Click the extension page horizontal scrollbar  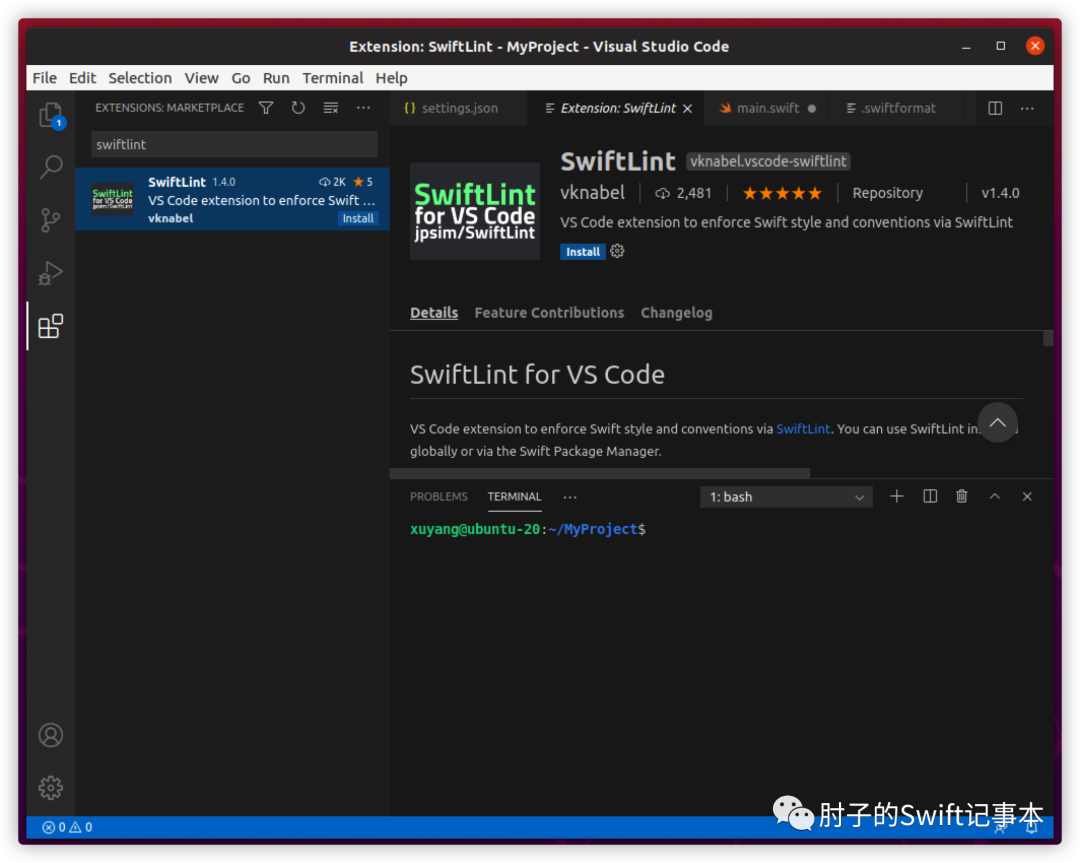pyautogui.click(x=599, y=473)
